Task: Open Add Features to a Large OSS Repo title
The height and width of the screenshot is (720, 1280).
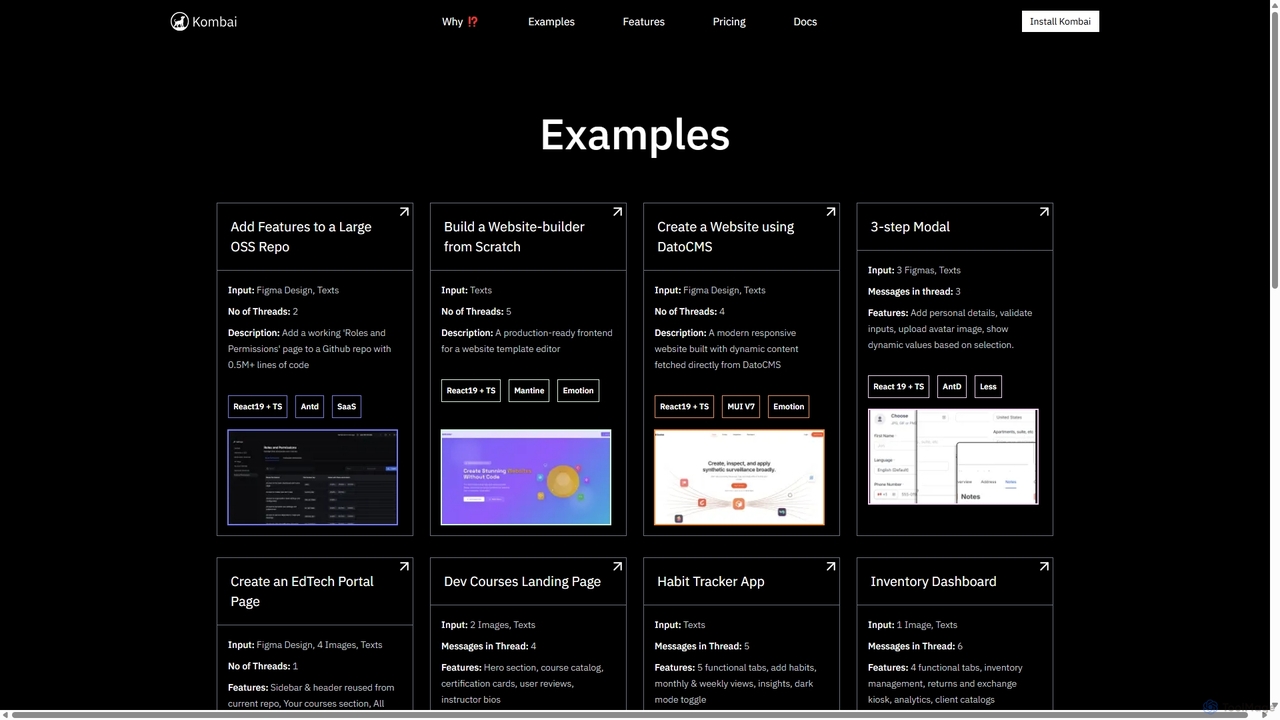Action: 301,237
